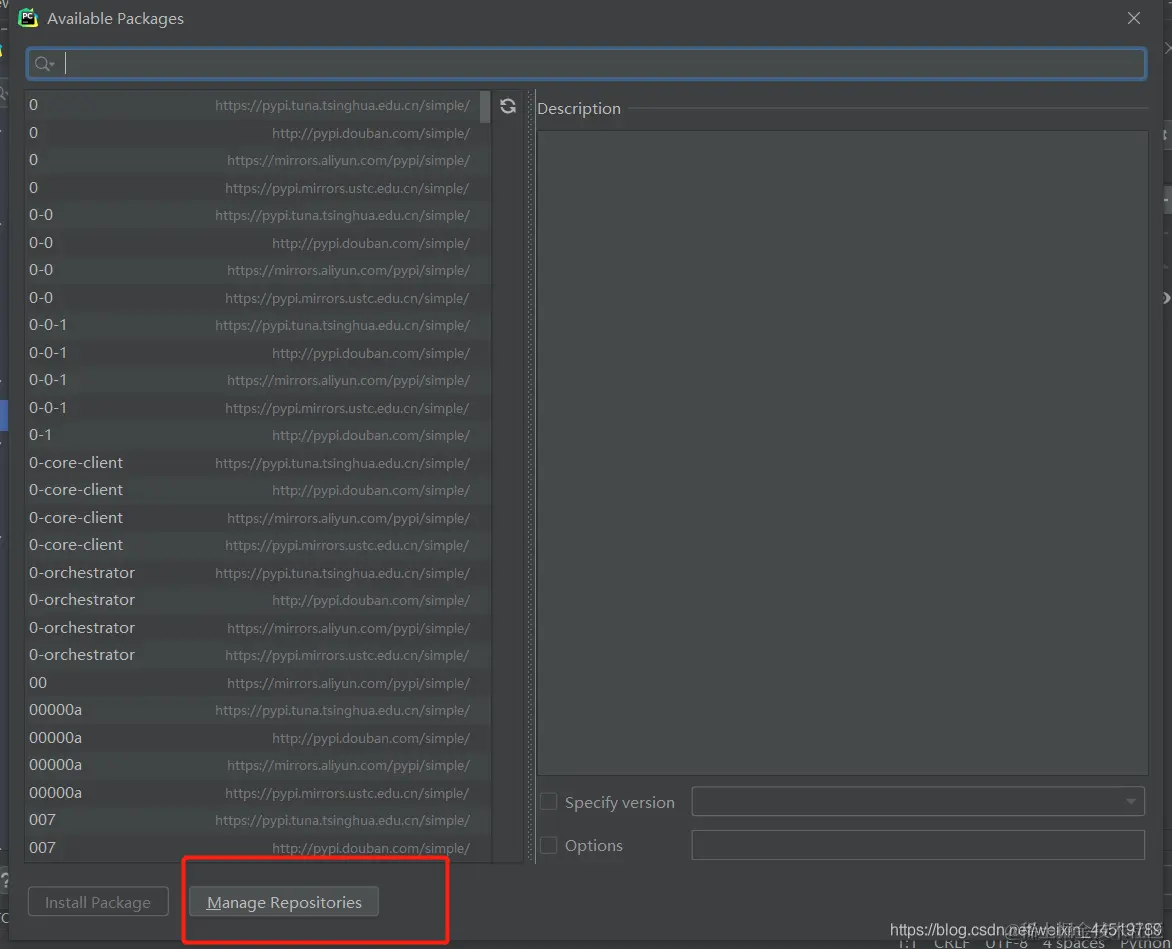The width and height of the screenshot is (1172, 949).
Task: Click the Install Package button
Action: click(98, 902)
